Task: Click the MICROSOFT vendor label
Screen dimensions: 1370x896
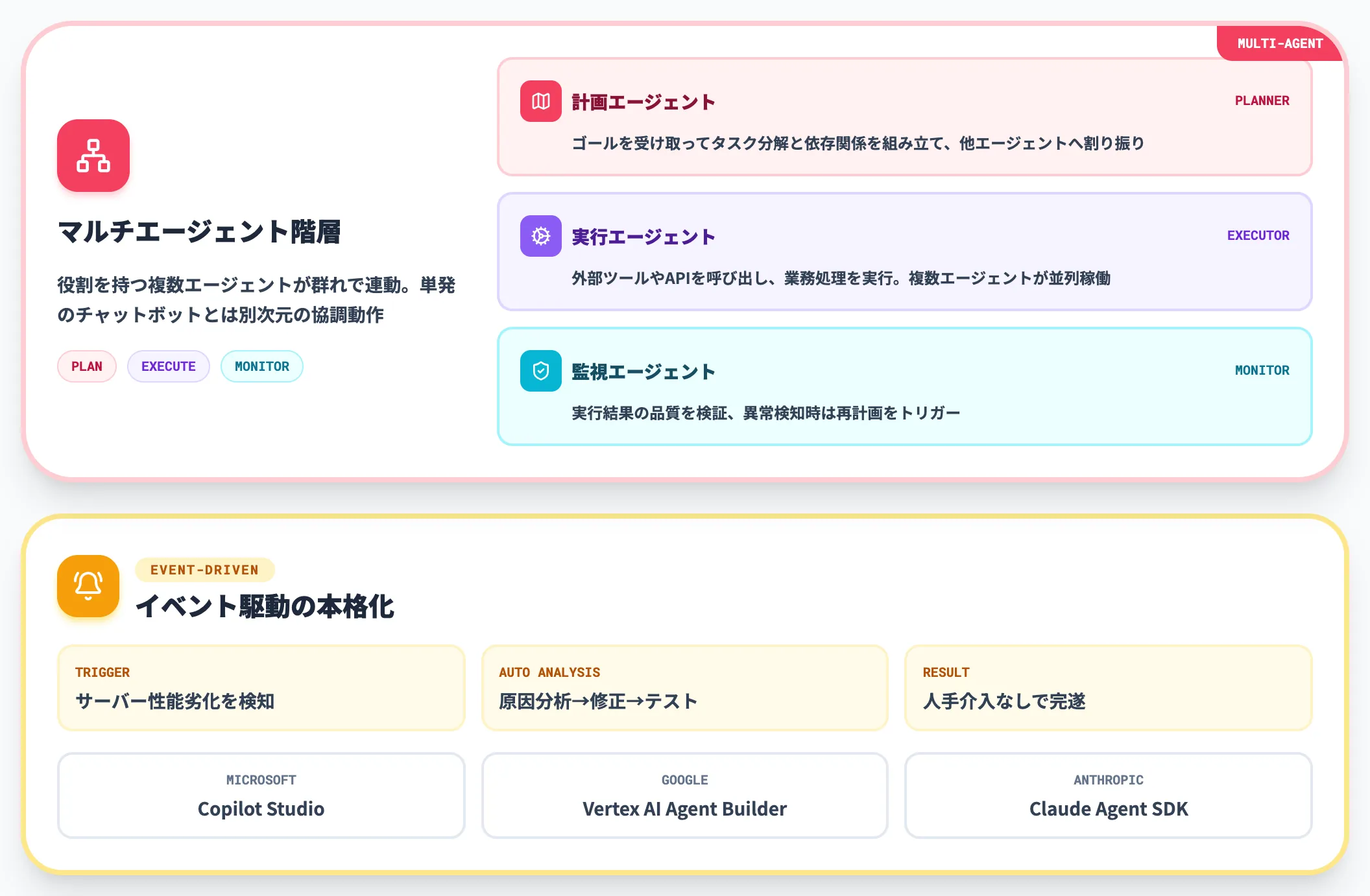Action: coord(261,780)
